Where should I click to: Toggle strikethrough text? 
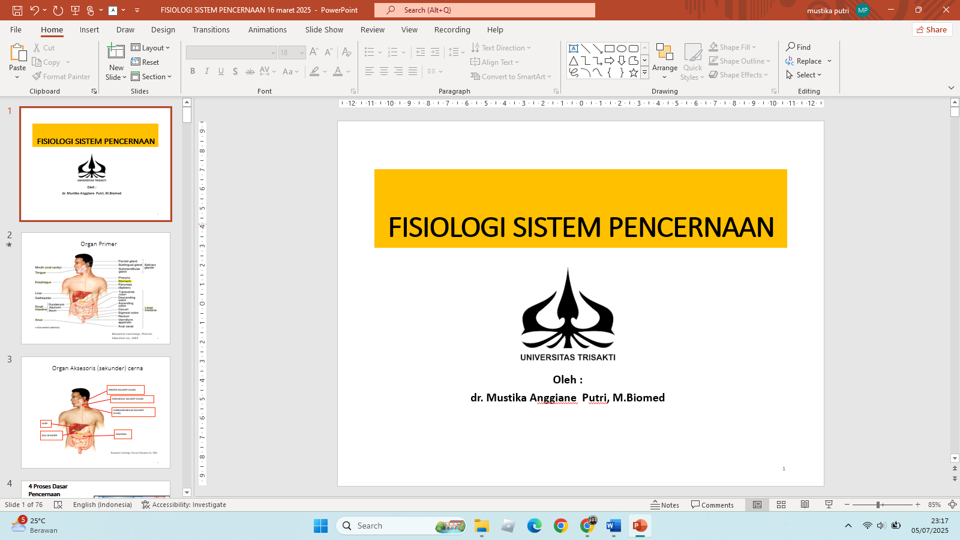(250, 72)
